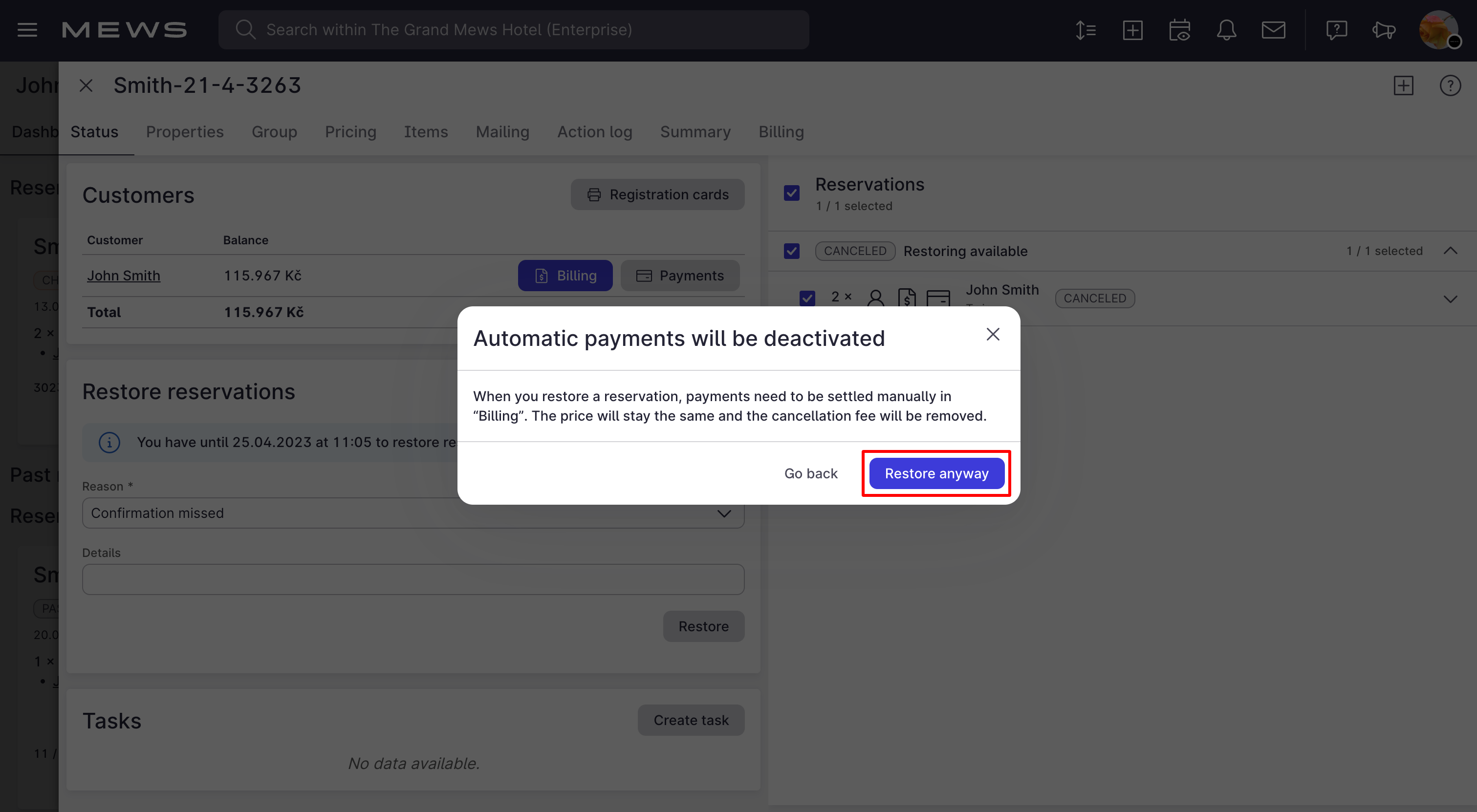The height and width of the screenshot is (812, 1477).
Task: Uncheck the Reservations master checkbox
Action: coord(792,193)
